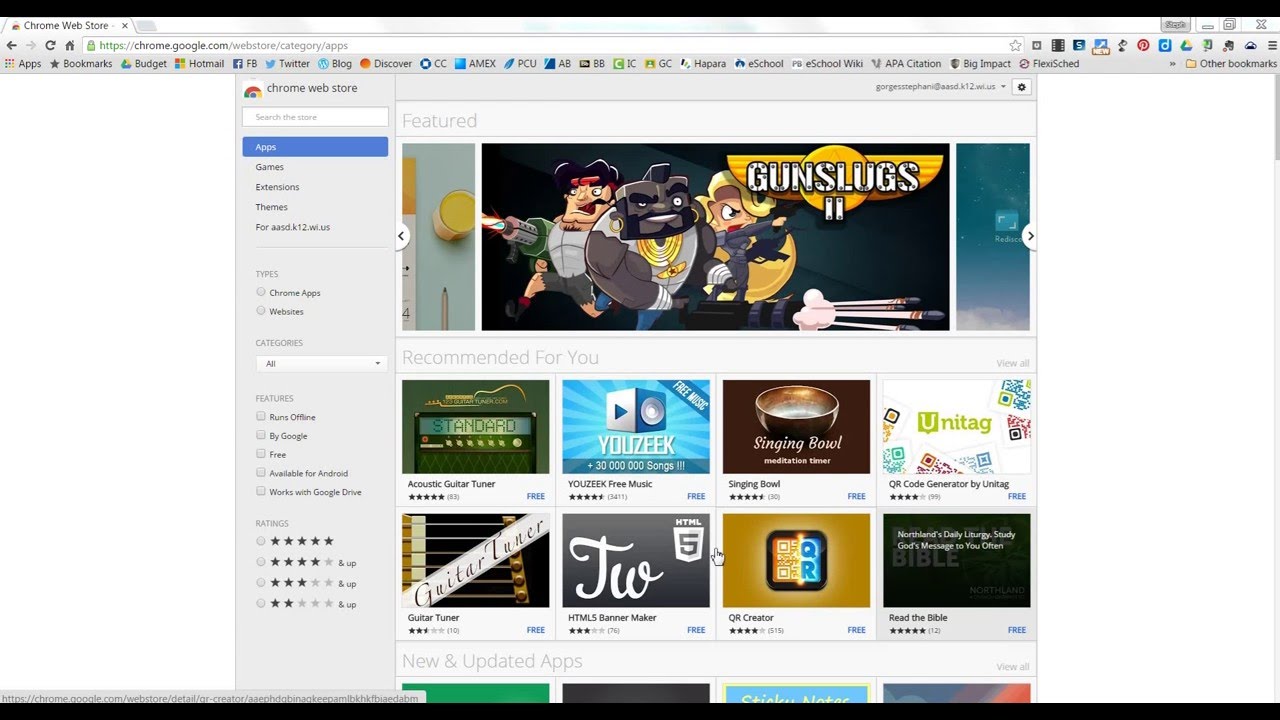View all Recommended For You apps
Viewport: 1280px width, 720px height.
[1012, 363]
